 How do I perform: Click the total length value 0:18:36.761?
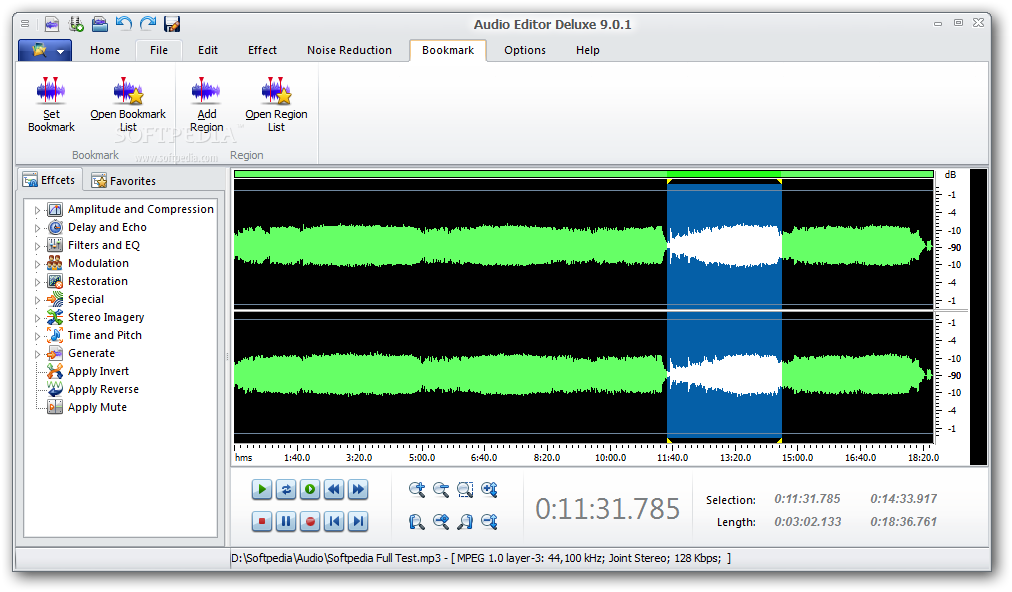[x=904, y=522]
